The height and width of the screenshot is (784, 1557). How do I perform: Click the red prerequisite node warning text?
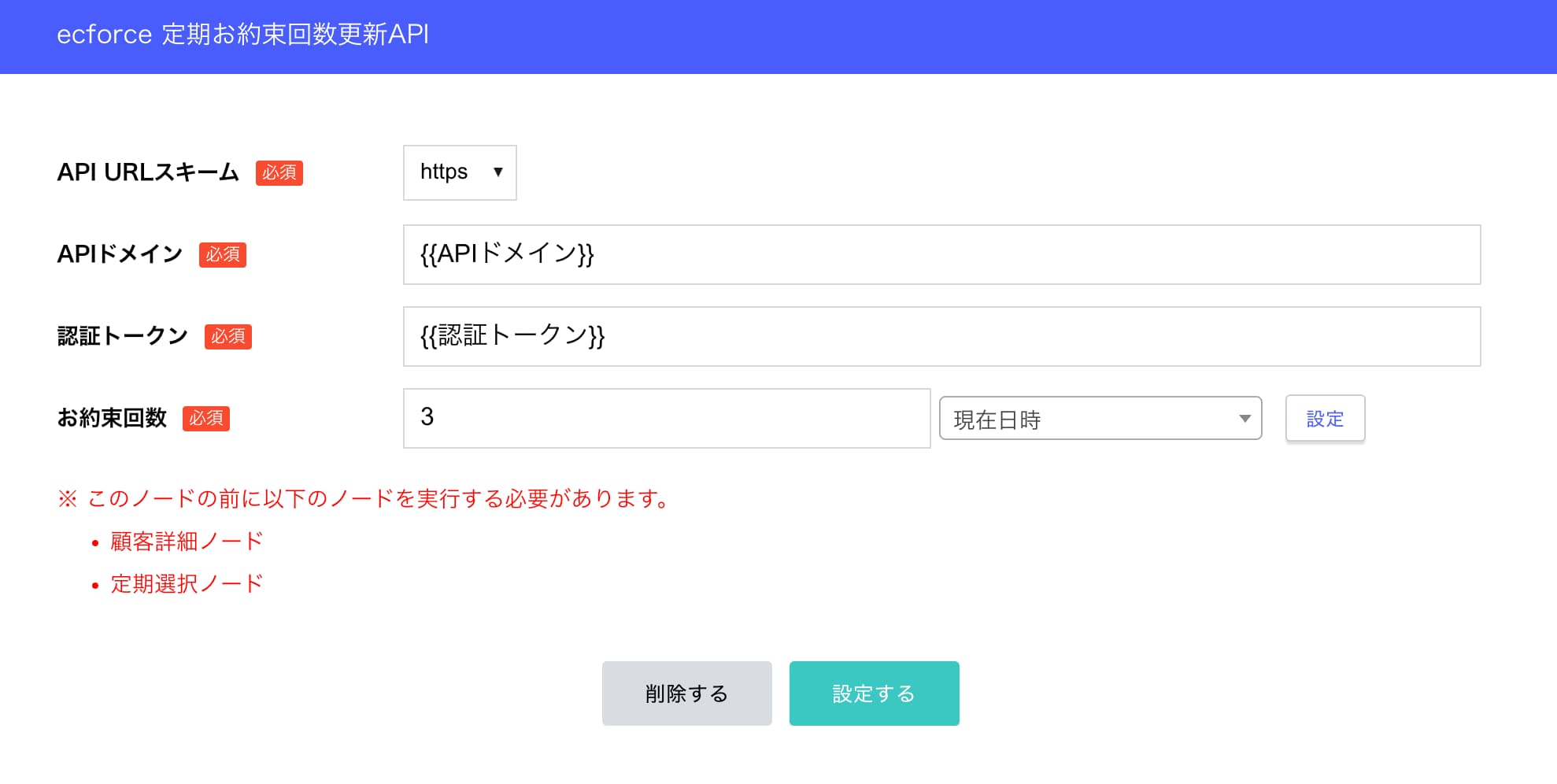click(x=363, y=499)
